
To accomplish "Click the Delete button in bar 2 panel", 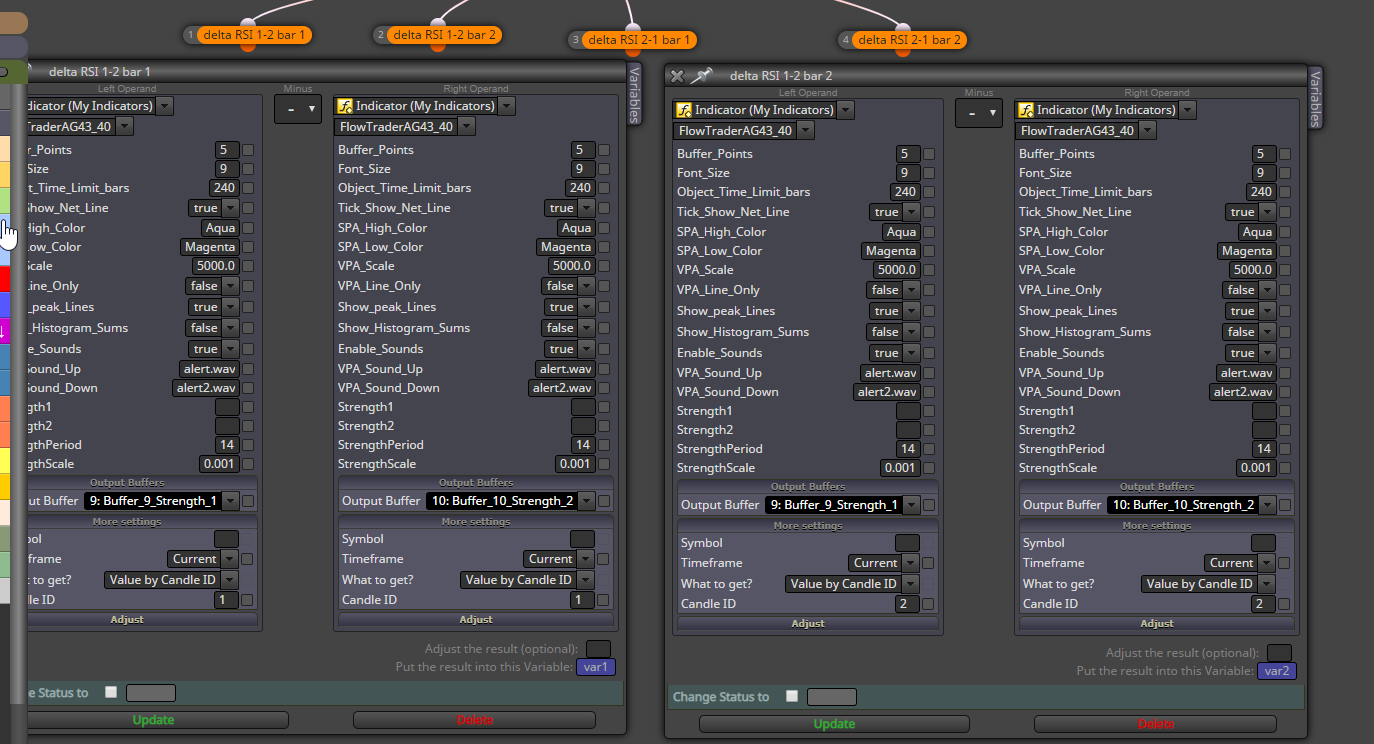I will click(x=1155, y=724).
